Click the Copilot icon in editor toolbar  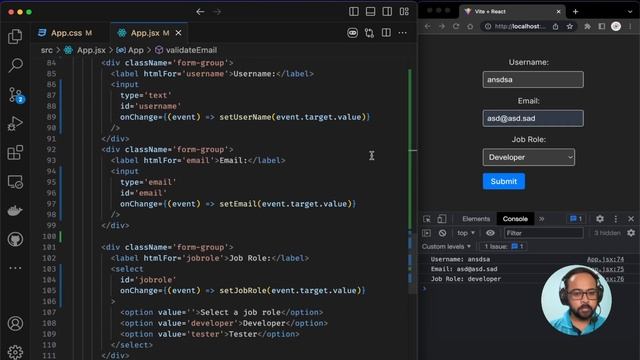point(352,33)
